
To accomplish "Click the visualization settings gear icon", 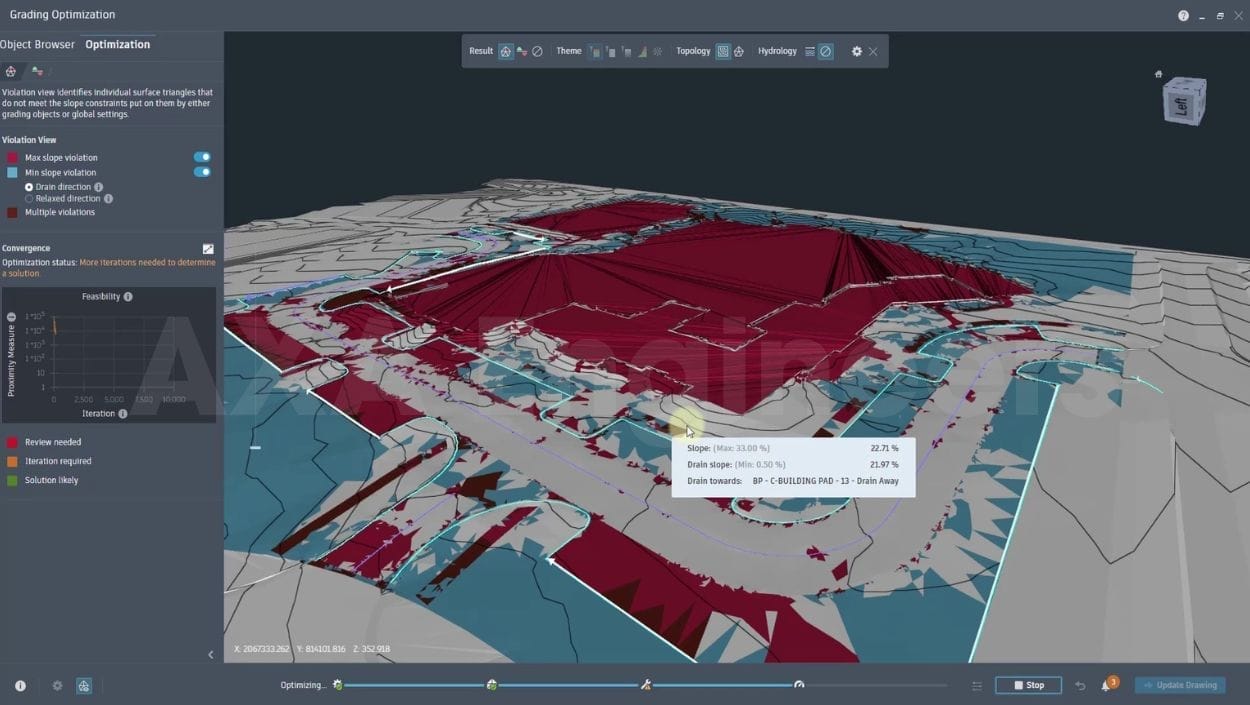I will coord(856,51).
